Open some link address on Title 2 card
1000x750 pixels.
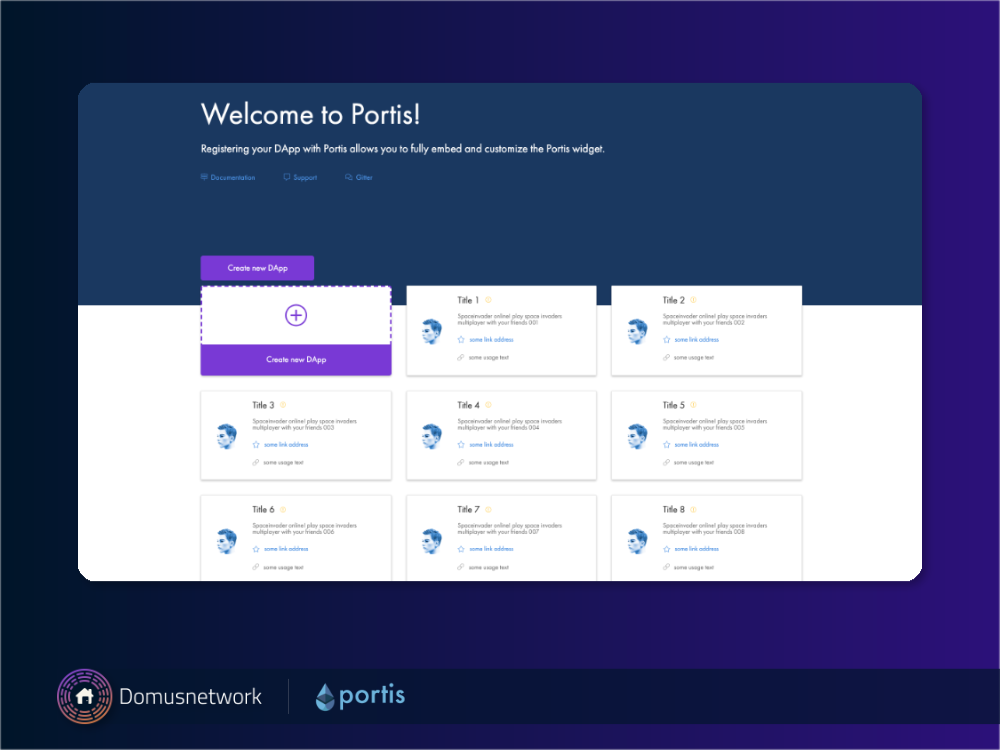696,340
